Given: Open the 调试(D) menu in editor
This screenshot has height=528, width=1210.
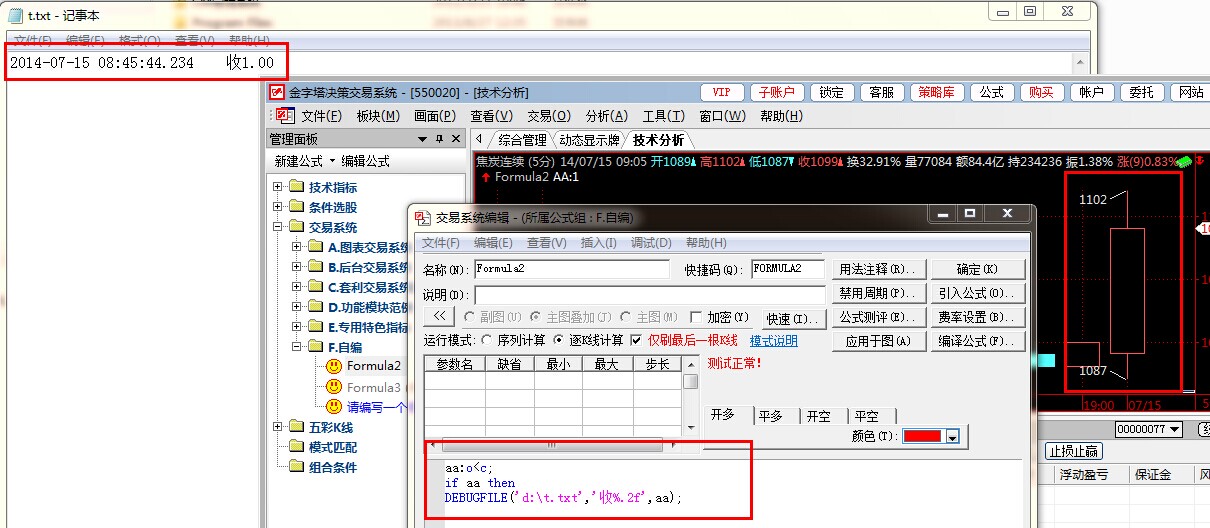Looking at the screenshot, I should point(652,242).
